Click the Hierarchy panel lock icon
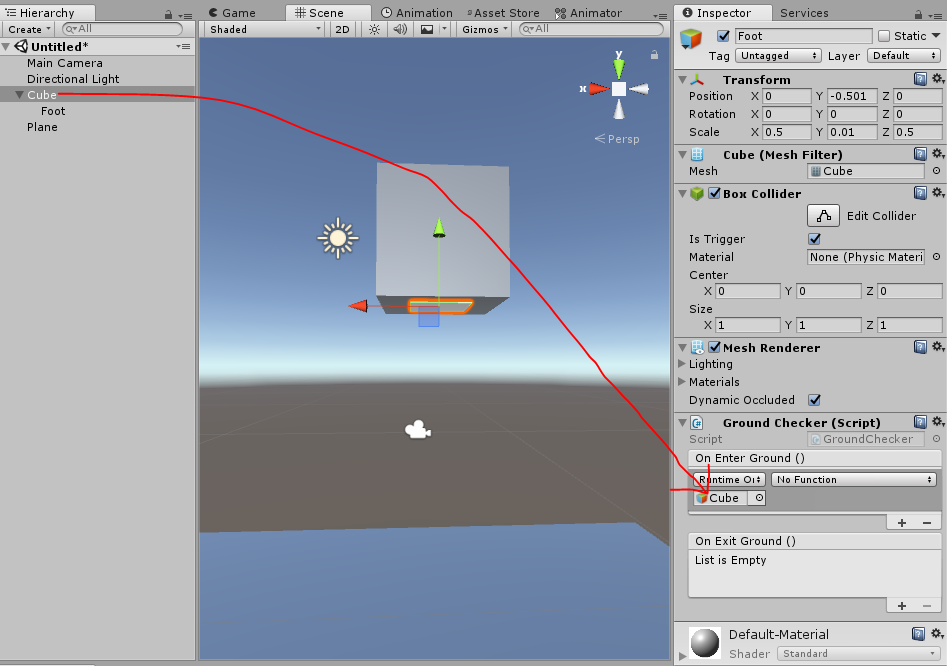Image resolution: width=947 pixels, height=666 pixels. tap(169, 14)
